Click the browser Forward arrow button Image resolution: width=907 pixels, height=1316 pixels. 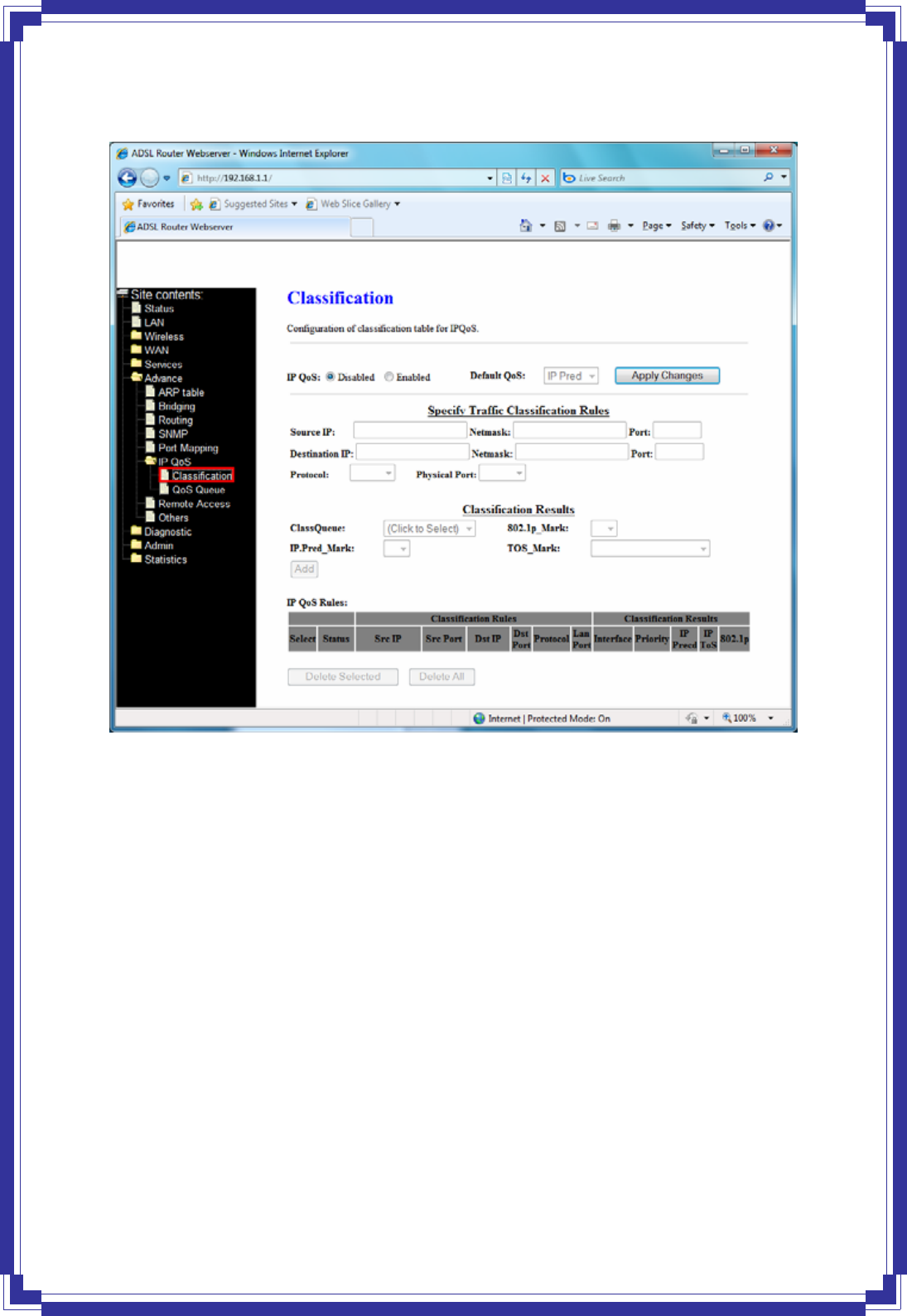[x=149, y=177]
